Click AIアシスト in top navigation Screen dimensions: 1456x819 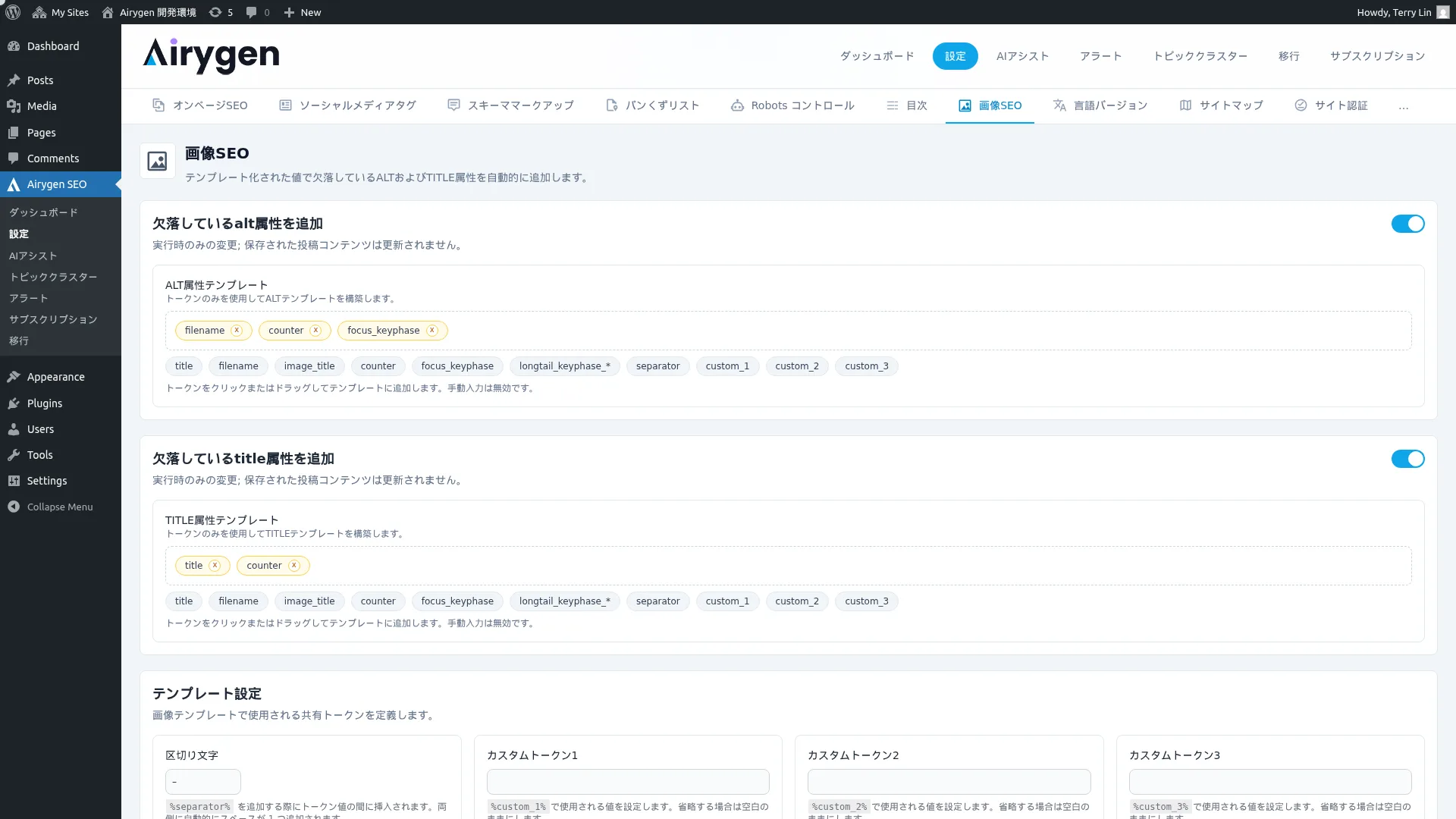(x=1023, y=56)
